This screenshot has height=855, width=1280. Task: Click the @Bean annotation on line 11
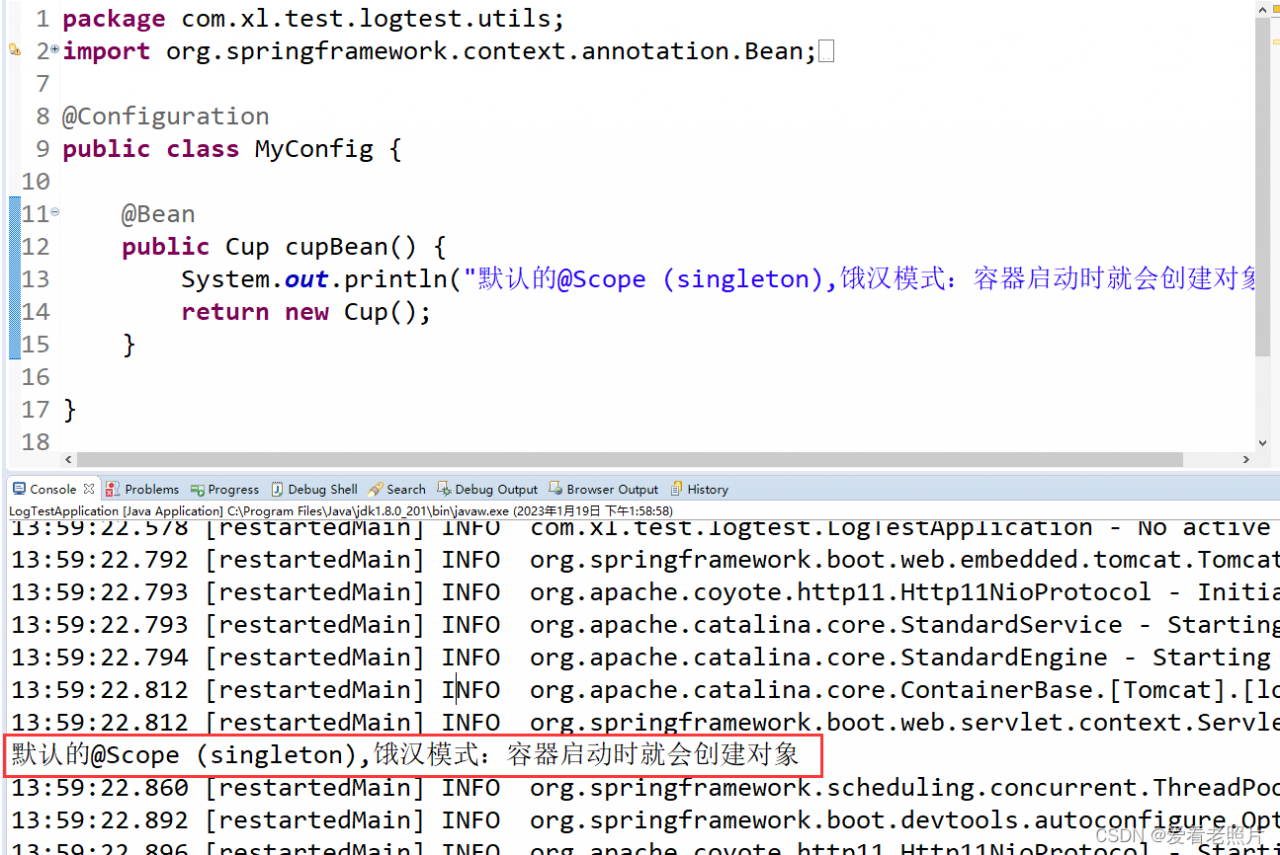pos(158,214)
